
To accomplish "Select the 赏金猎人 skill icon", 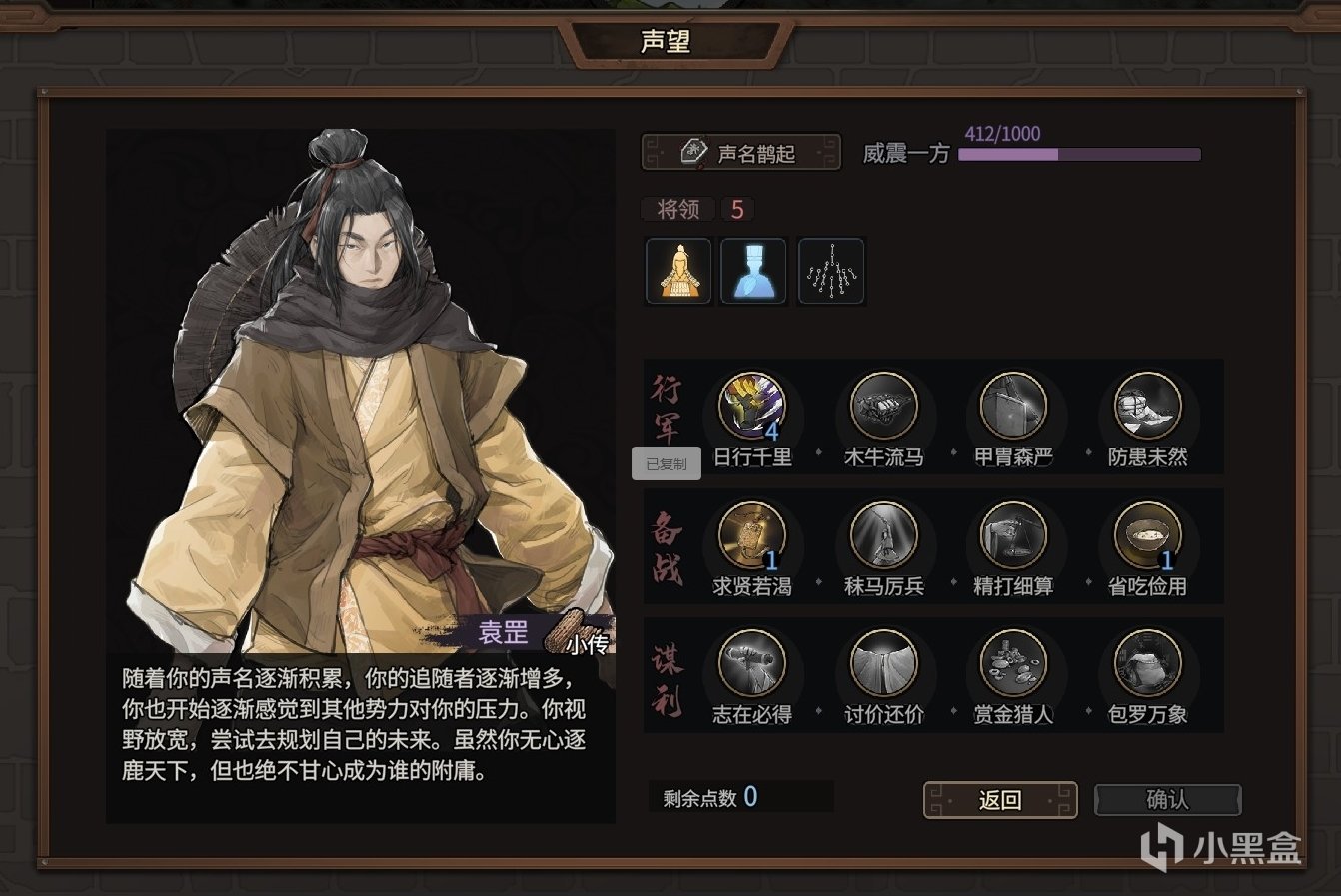I will pos(1013,663).
